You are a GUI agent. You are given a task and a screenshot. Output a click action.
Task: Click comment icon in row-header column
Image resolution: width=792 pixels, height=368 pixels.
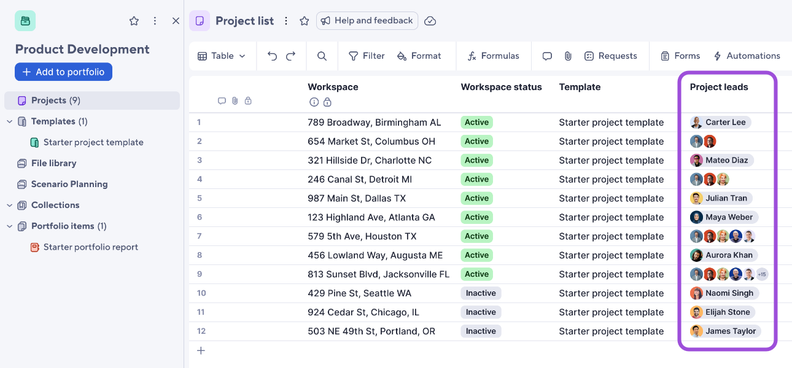(221, 101)
